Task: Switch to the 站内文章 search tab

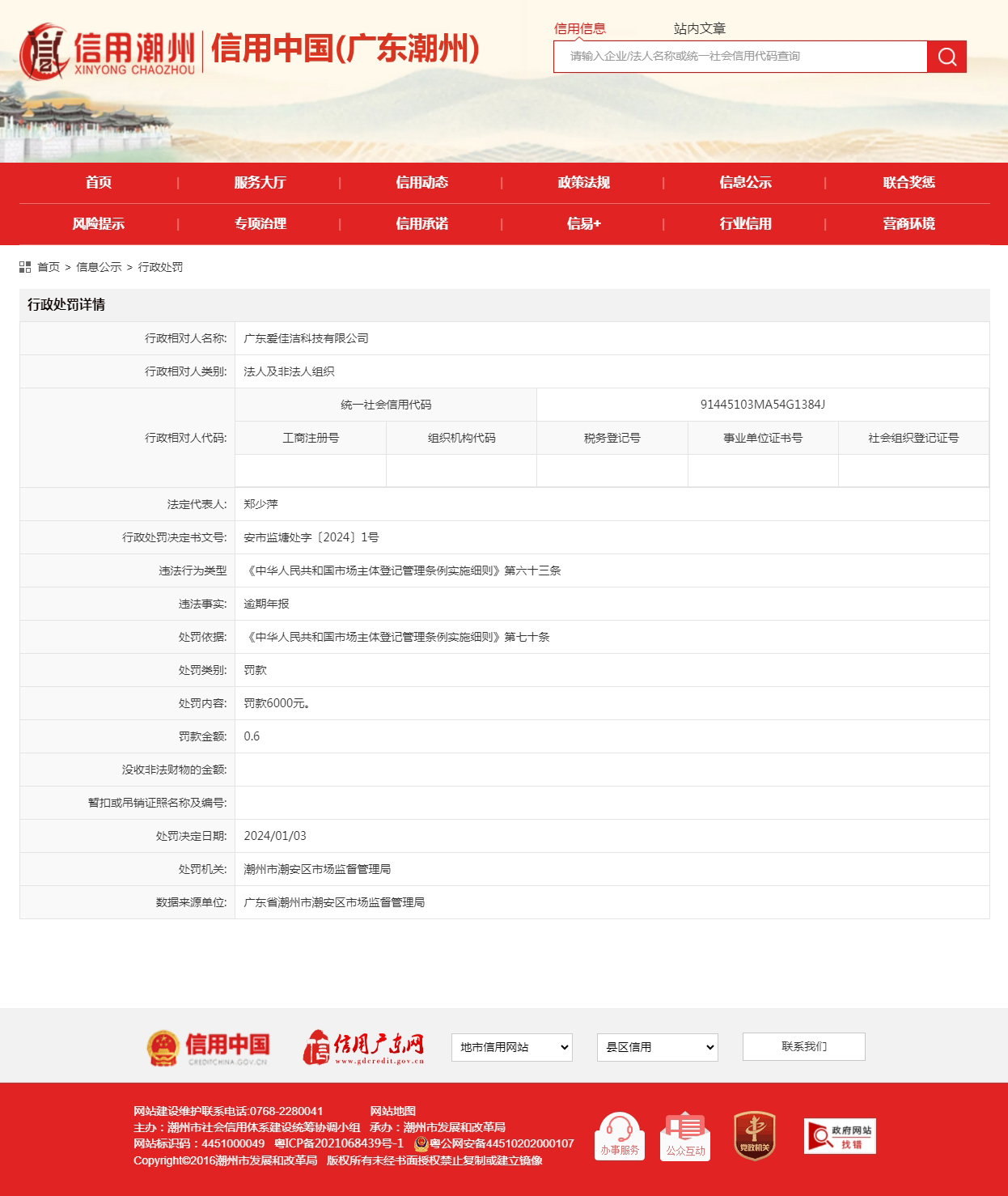Action: [x=699, y=28]
